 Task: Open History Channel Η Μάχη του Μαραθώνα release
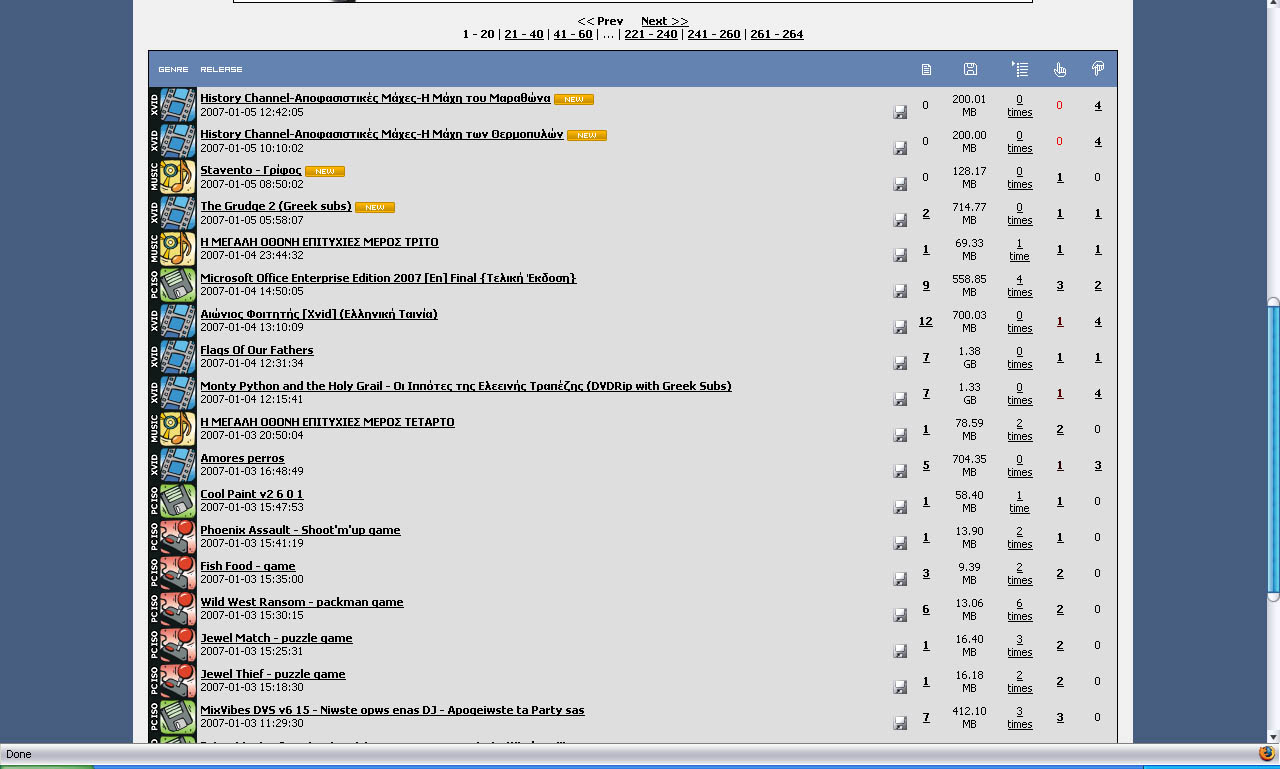click(375, 98)
